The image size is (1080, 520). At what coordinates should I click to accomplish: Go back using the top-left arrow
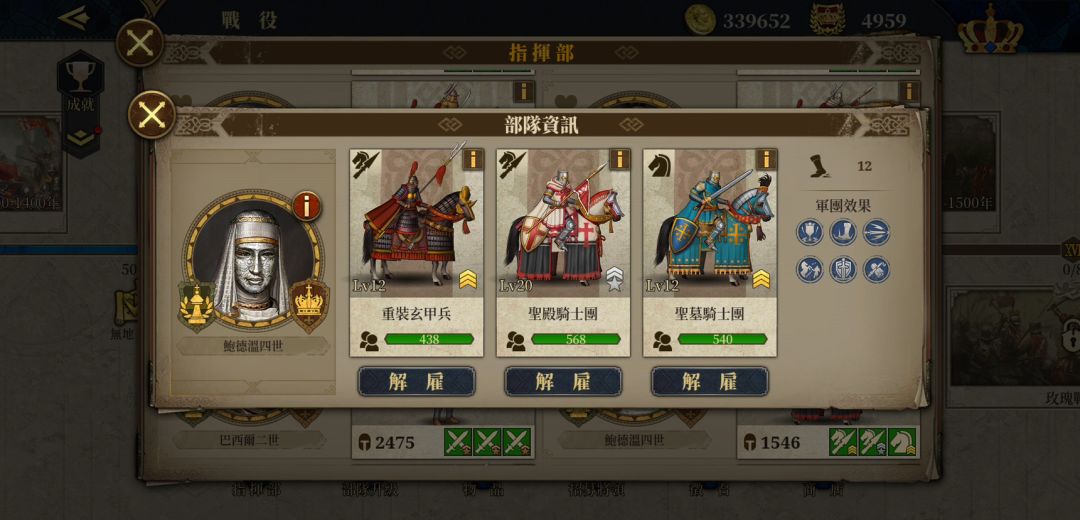coord(73,18)
